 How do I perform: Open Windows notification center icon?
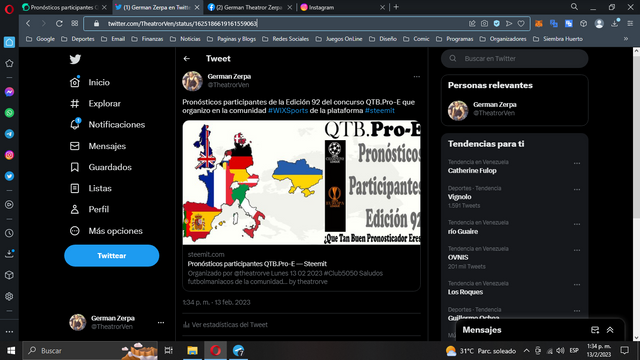[x=624, y=351]
